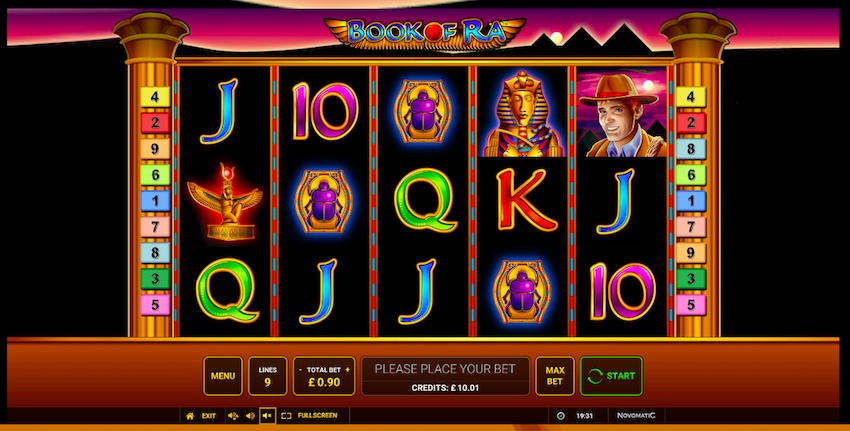
Task: Select red payline 2 on right column
Action: click(691, 123)
